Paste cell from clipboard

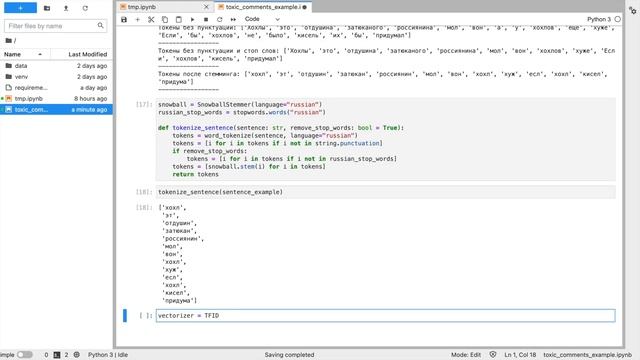pos(178,19)
